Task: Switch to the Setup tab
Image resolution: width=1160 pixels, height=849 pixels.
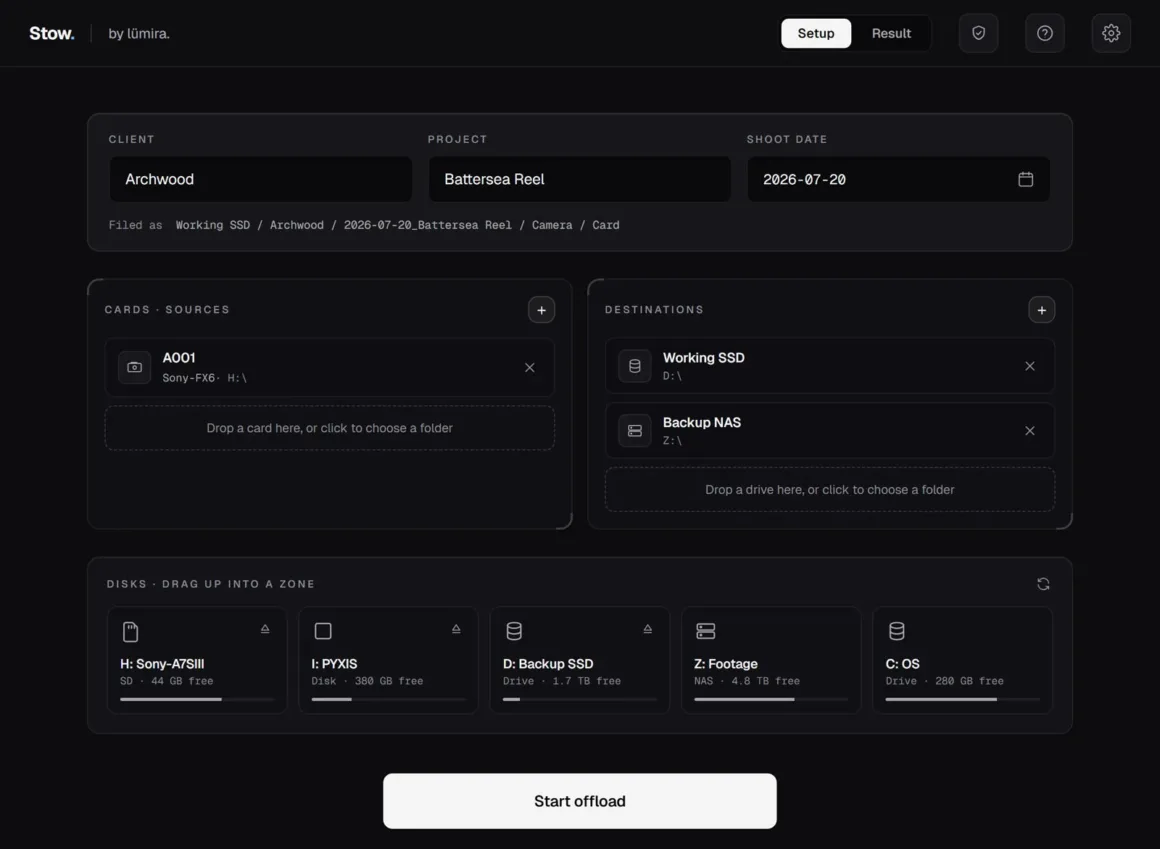Action: point(816,33)
